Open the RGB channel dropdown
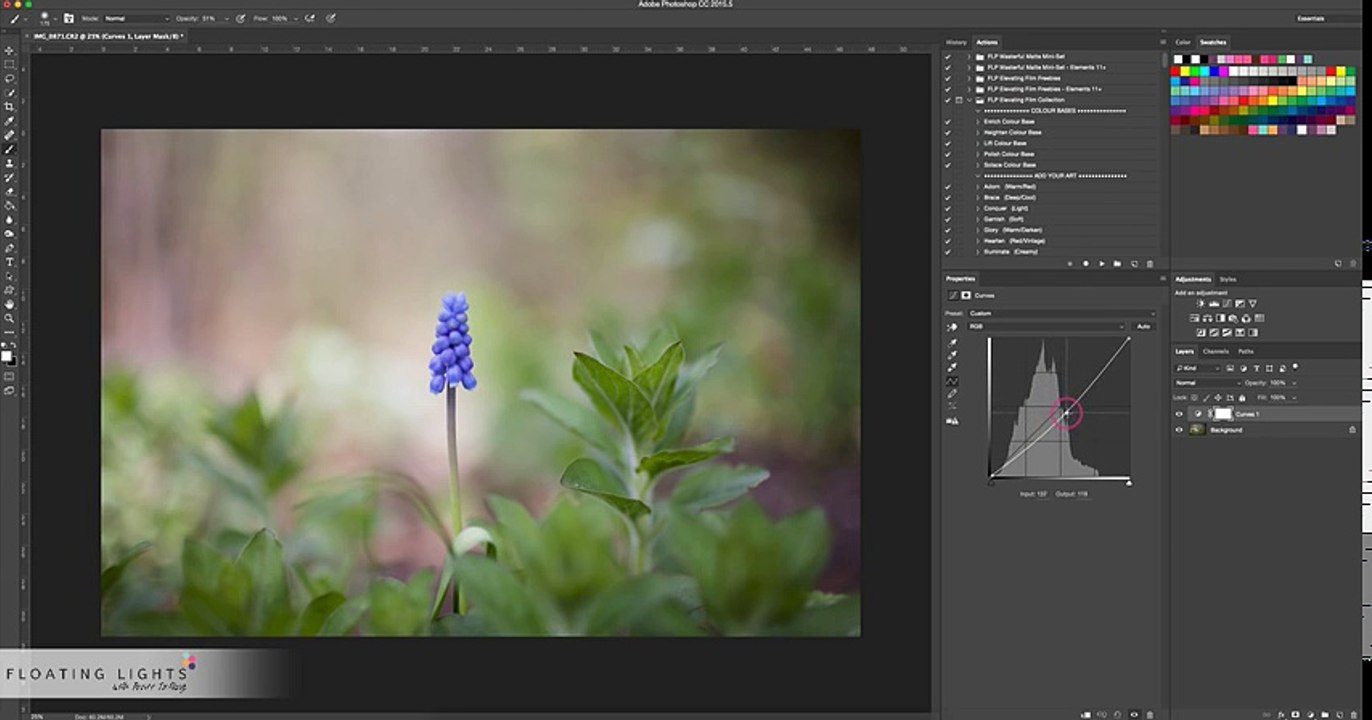Image resolution: width=1372 pixels, height=720 pixels. (x=1046, y=327)
